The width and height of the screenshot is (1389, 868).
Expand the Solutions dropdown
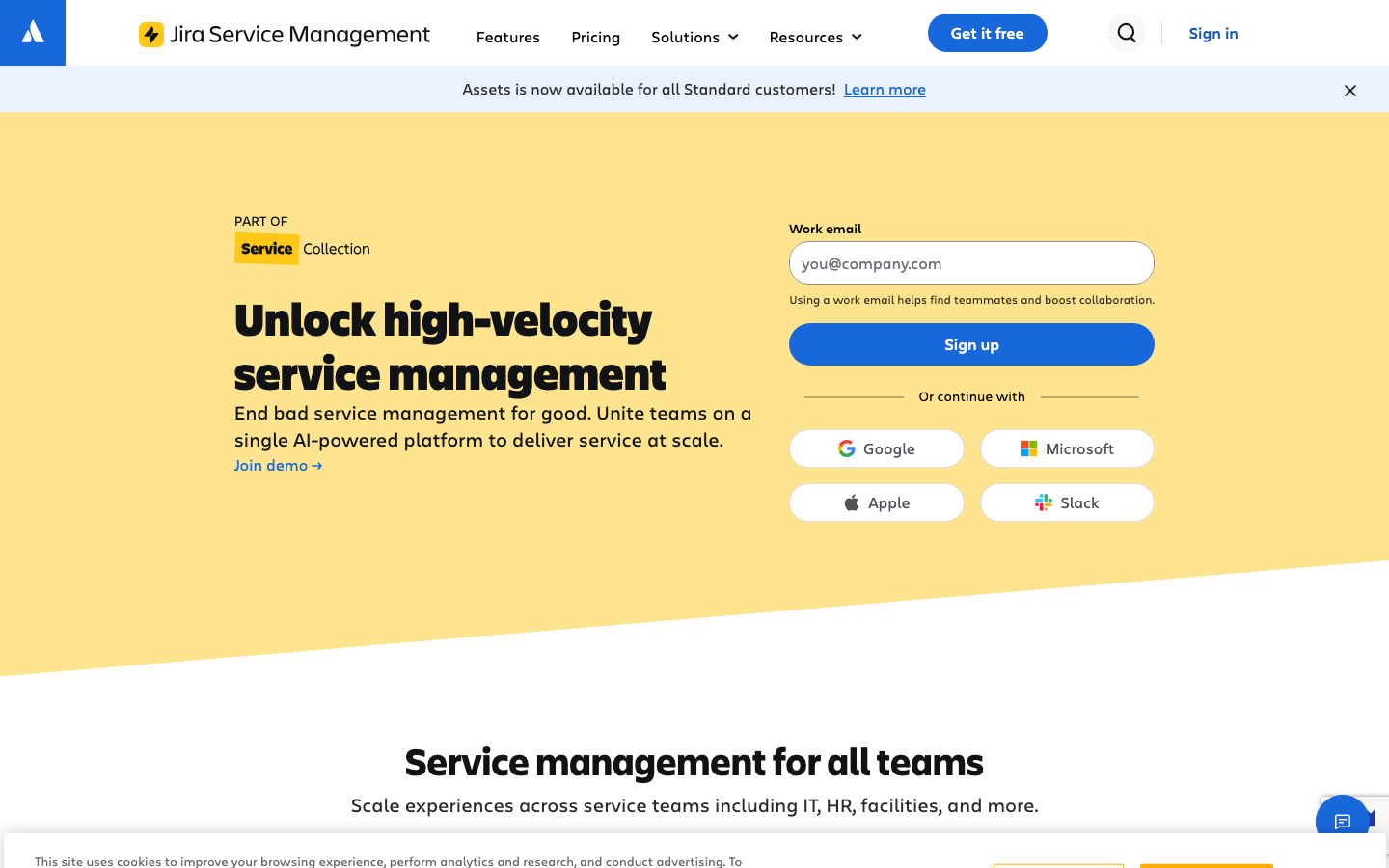coord(694,37)
